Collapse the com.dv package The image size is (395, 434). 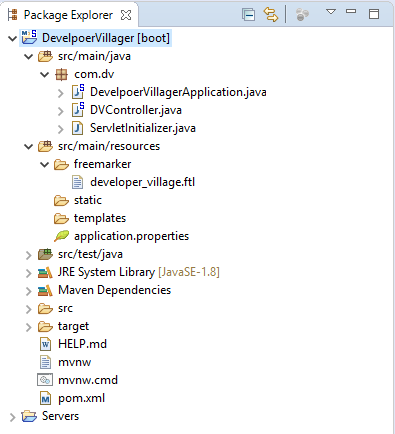coord(45,74)
